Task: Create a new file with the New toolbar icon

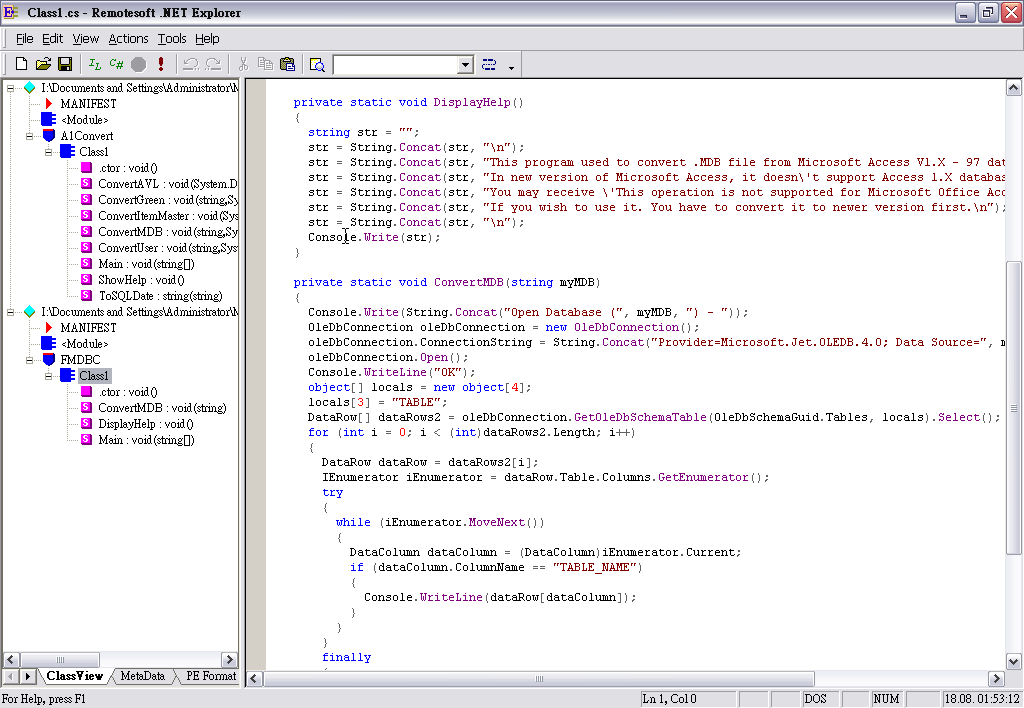Action: [22, 64]
